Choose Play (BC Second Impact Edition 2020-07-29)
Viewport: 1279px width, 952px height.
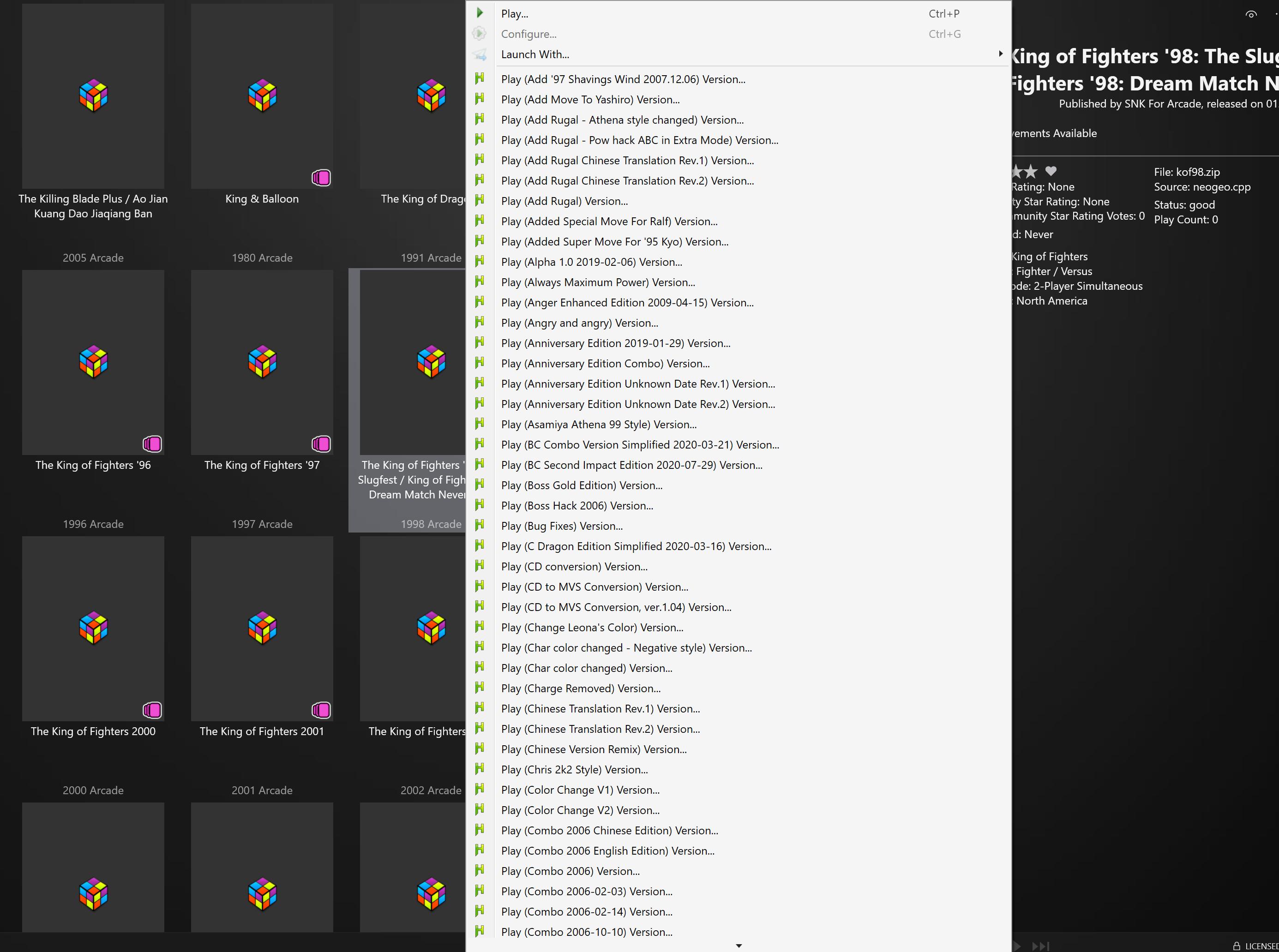[x=739, y=465]
